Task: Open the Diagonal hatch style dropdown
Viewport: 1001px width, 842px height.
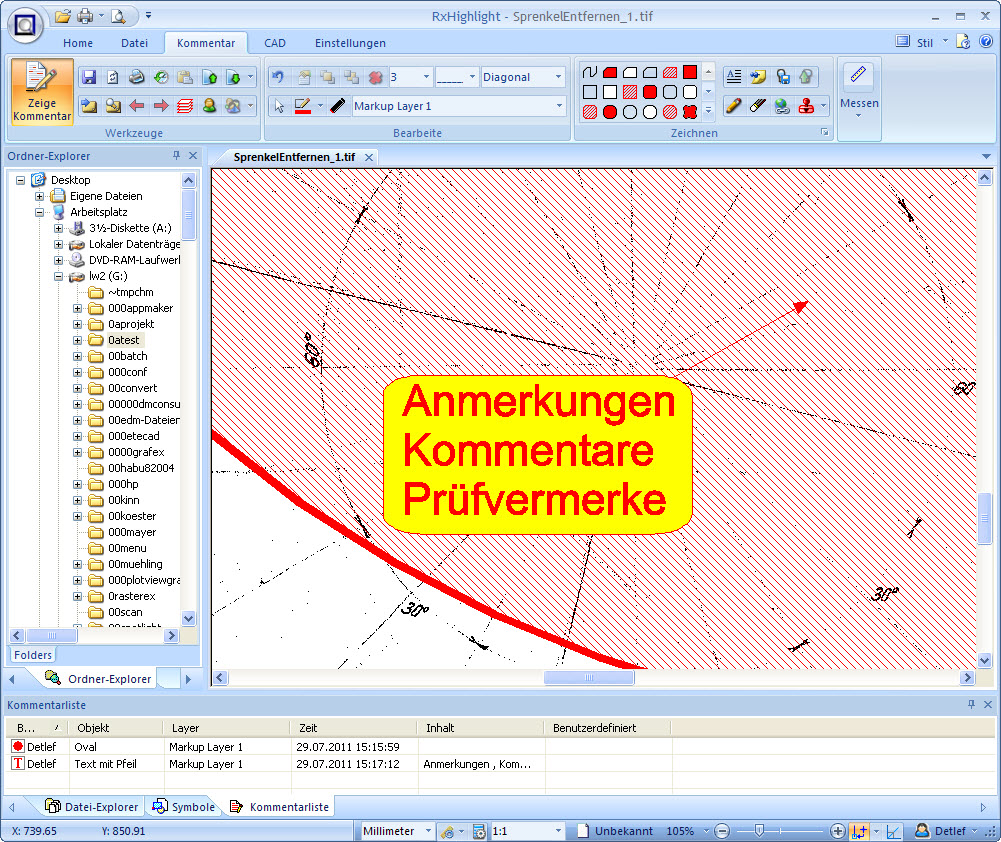Action: click(557, 77)
